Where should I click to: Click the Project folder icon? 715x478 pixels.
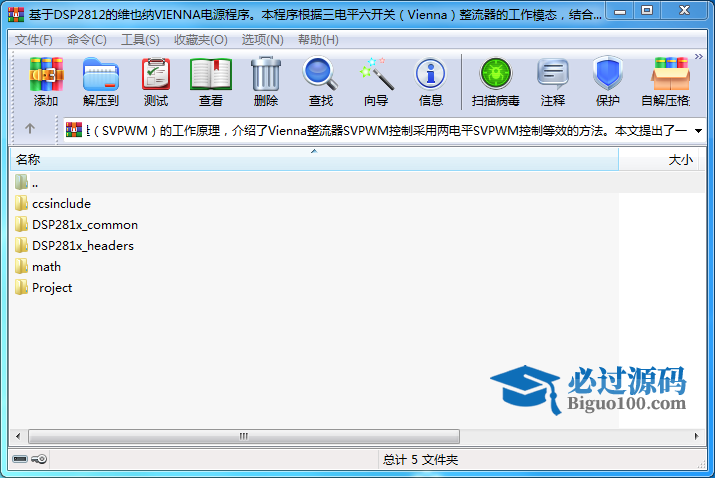click(x=21, y=287)
